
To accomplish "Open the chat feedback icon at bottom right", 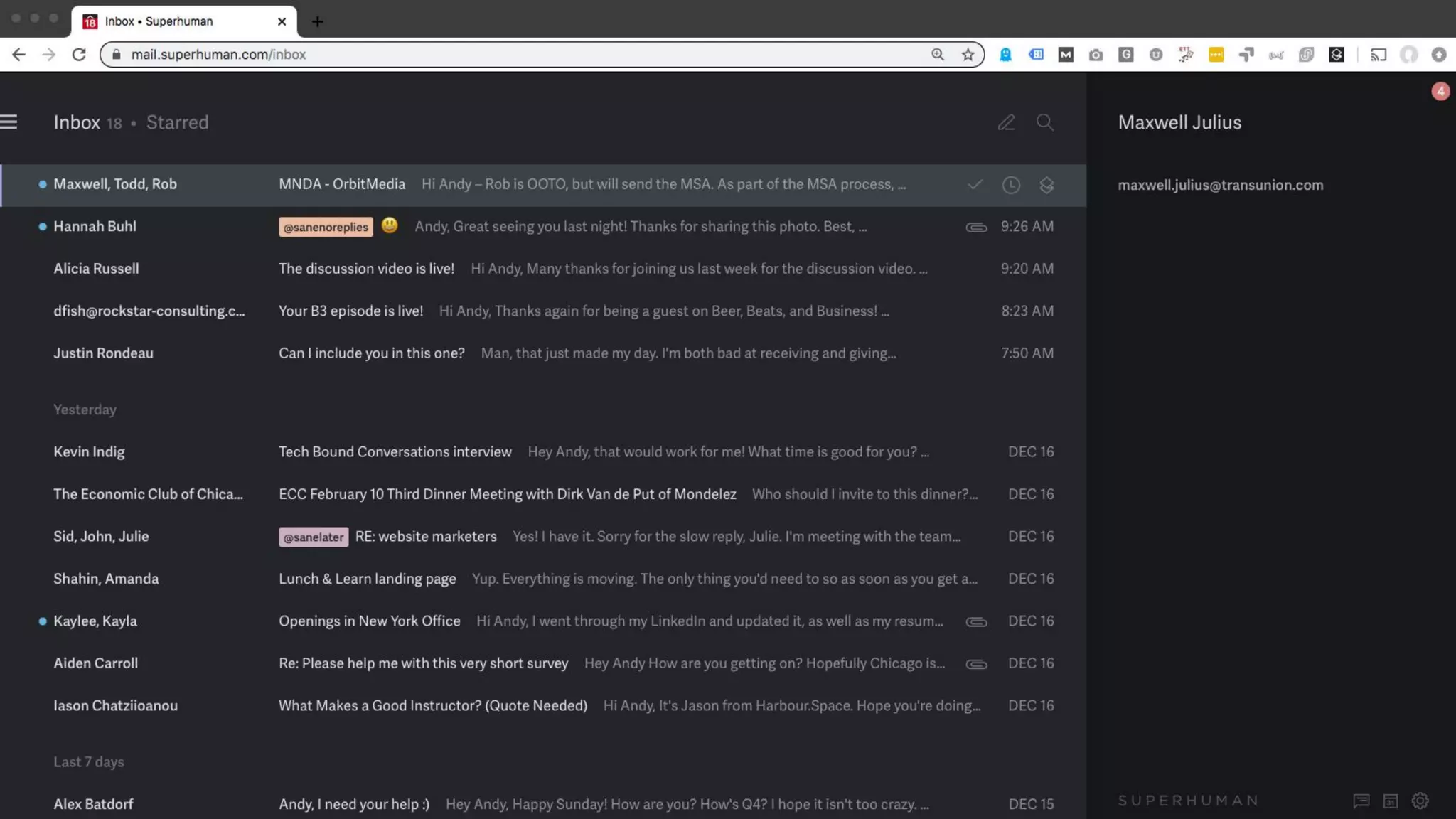I will (x=1361, y=801).
